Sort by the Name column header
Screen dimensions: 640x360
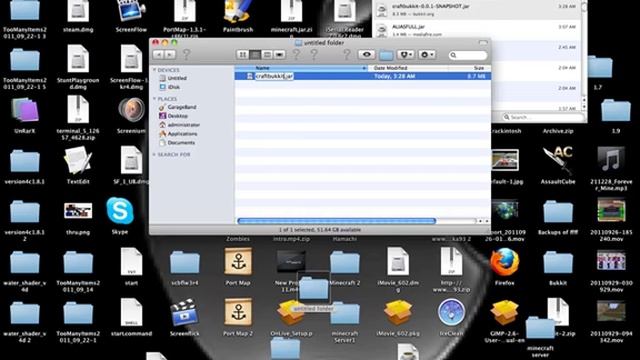click(301, 68)
